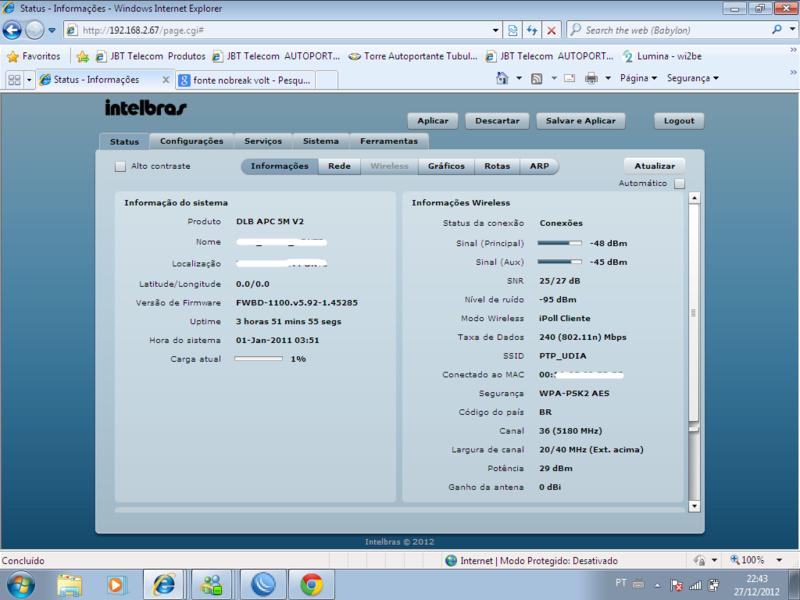Select the Sistema main tab
Image resolution: width=800 pixels, height=600 pixels.
click(x=320, y=141)
